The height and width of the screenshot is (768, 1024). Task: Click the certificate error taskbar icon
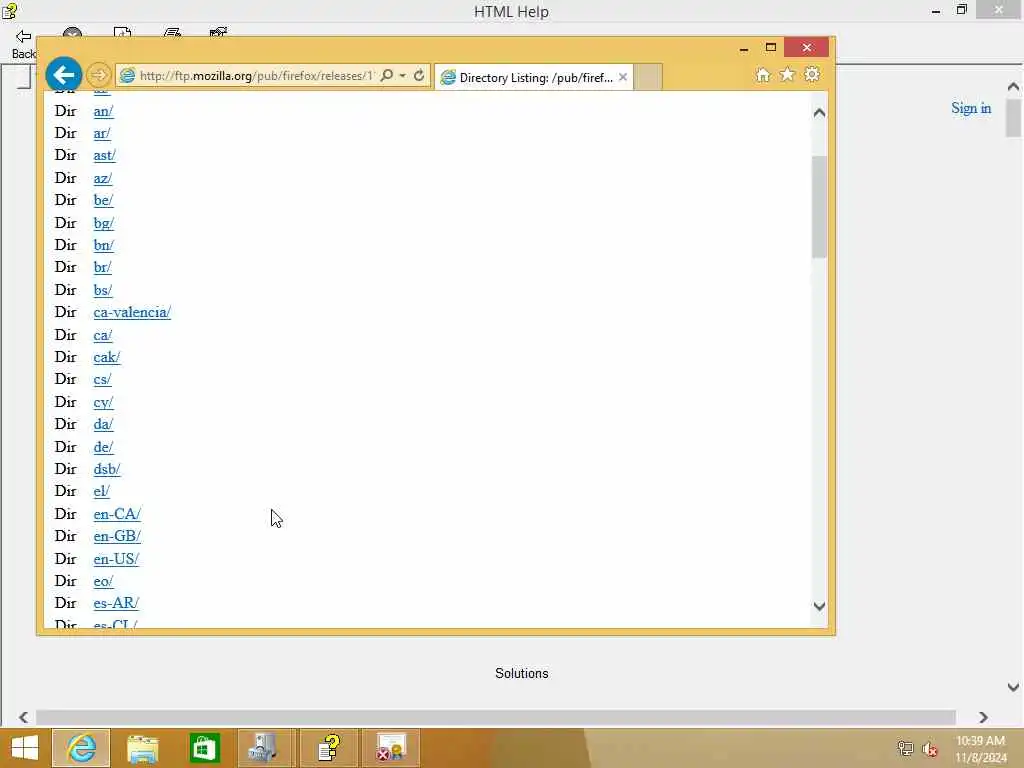pos(391,748)
